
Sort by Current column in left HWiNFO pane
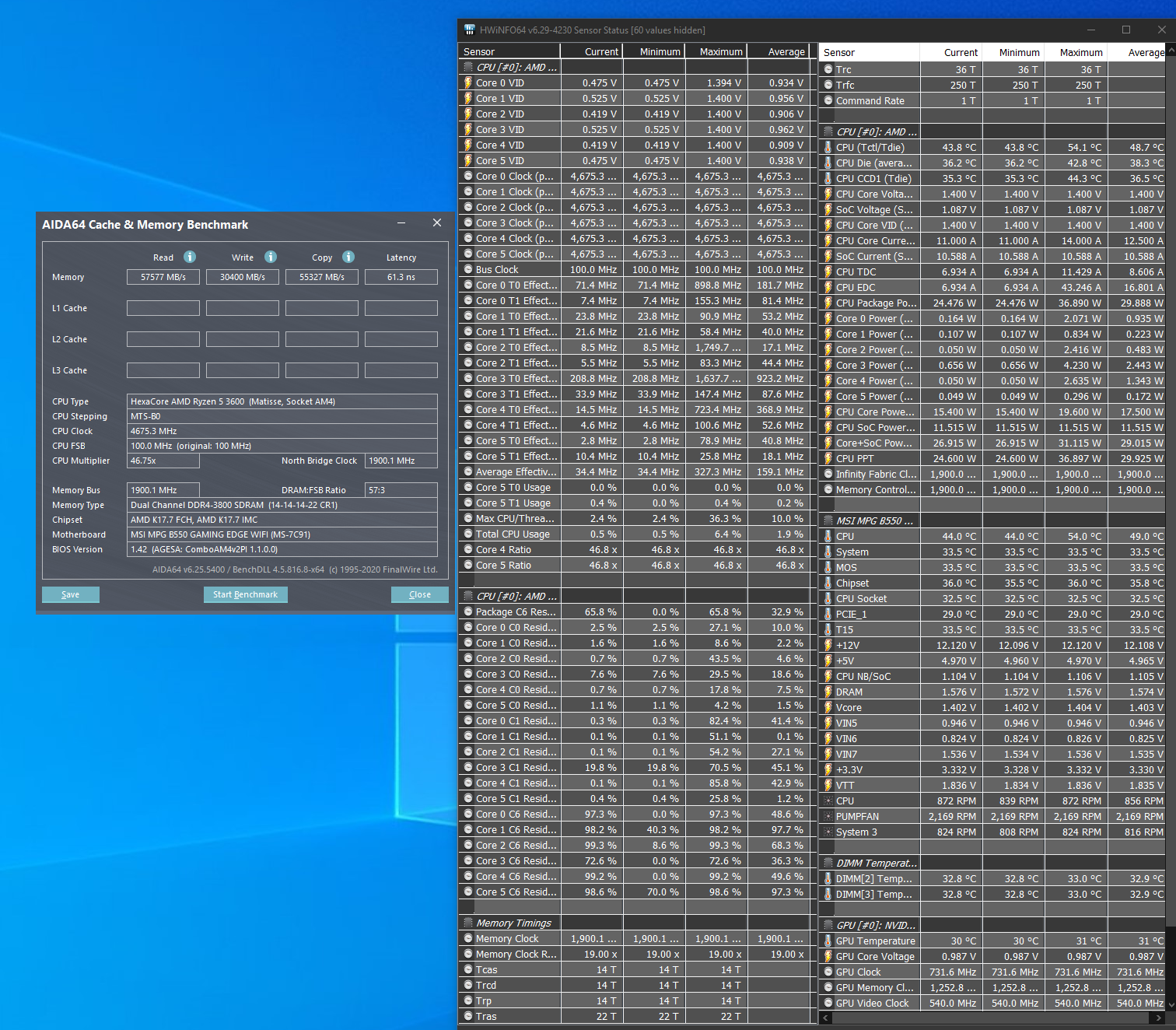(x=592, y=51)
